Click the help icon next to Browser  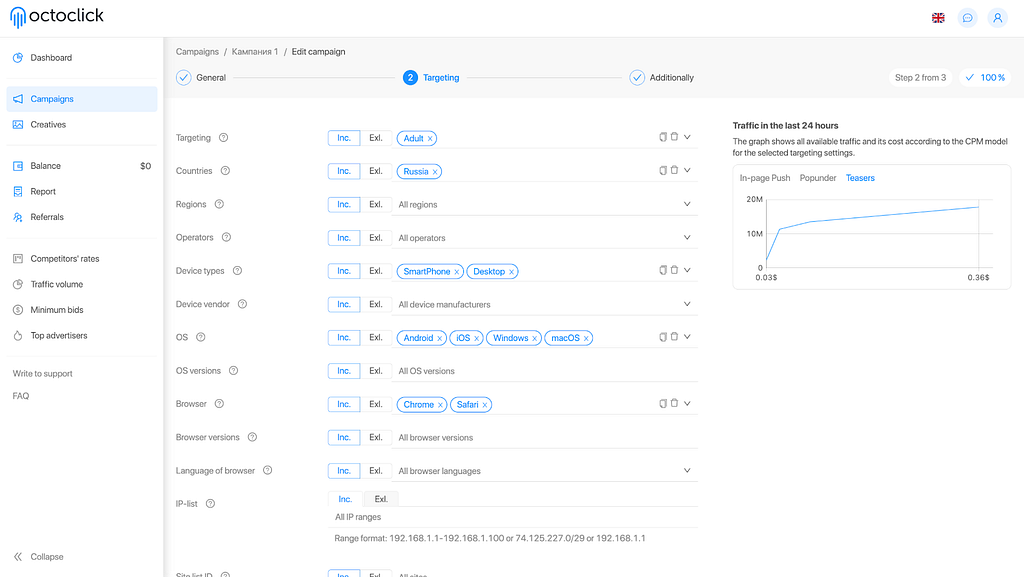tap(219, 404)
